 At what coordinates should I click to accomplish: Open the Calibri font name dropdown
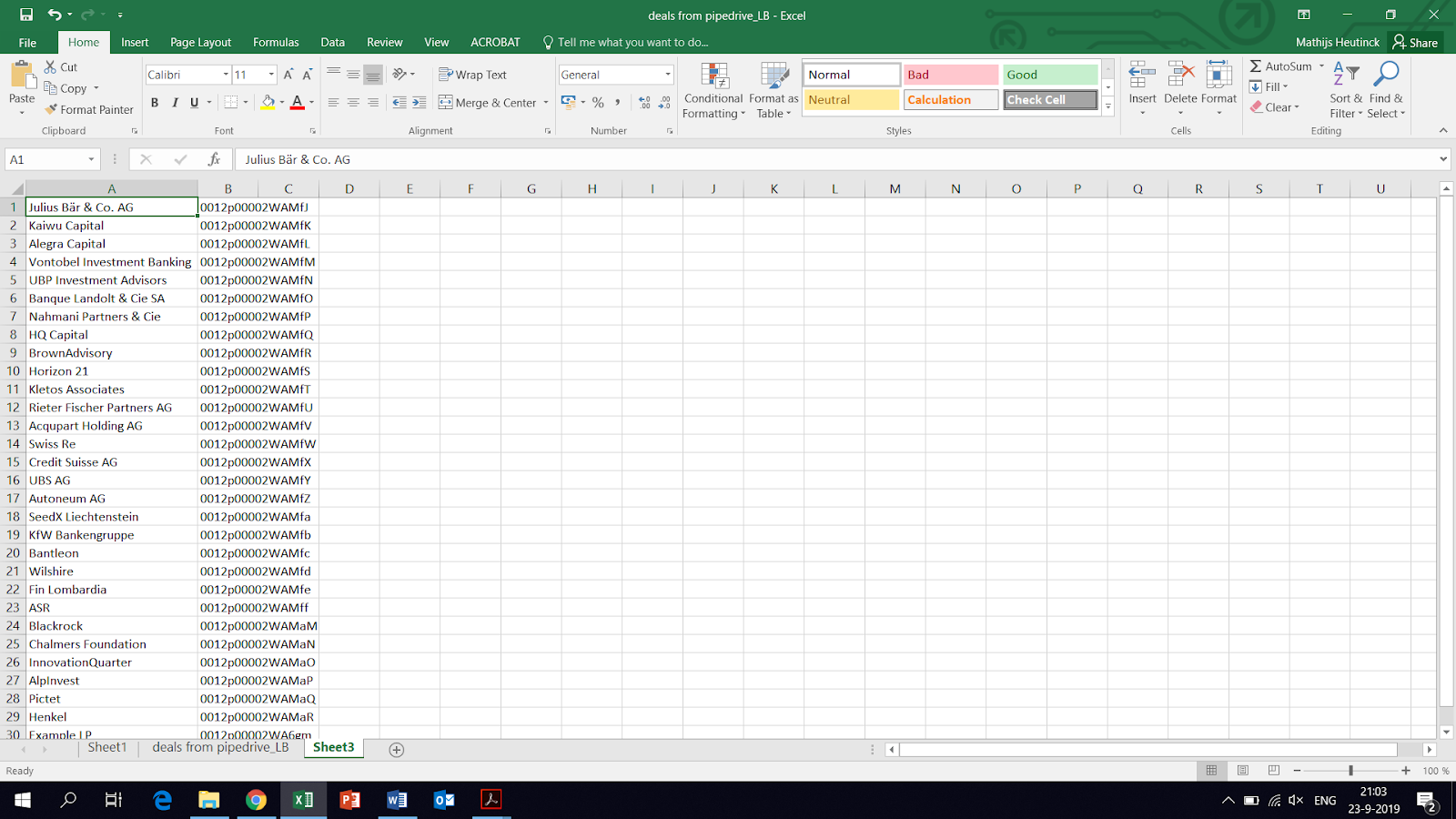point(226,75)
